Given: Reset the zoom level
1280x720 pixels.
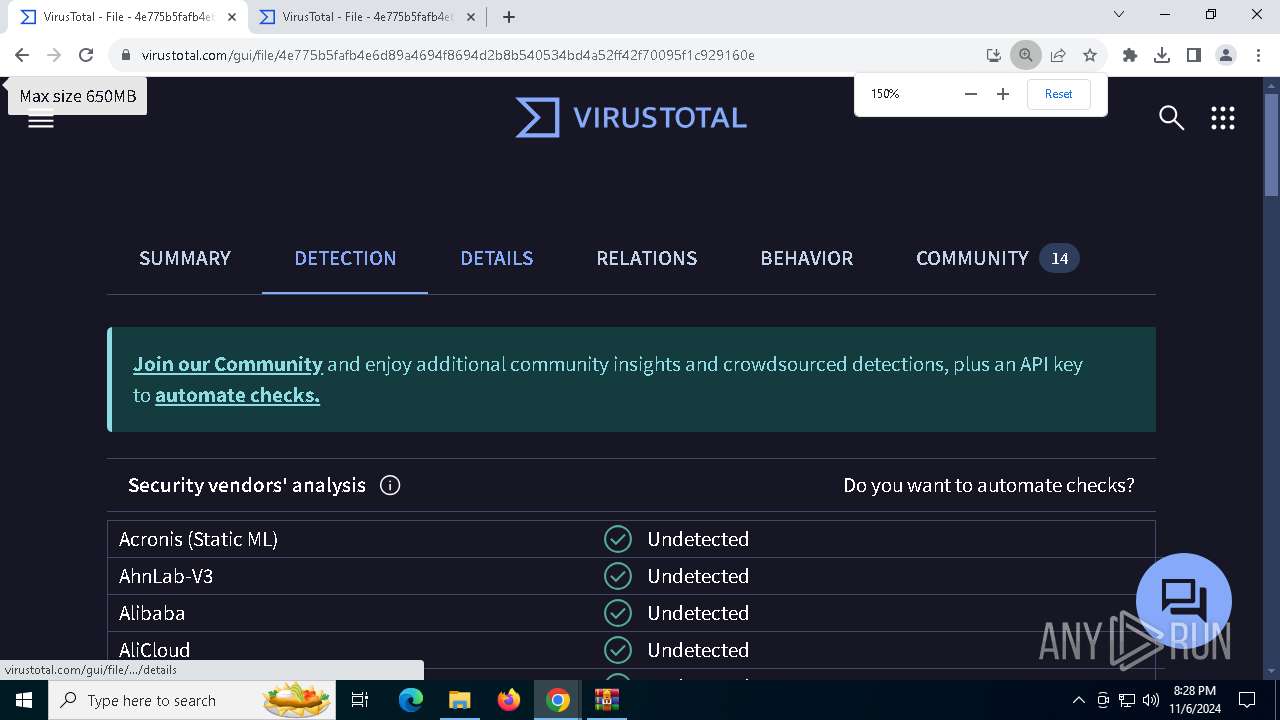Looking at the screenshot, I should (x=1058, y=94).
